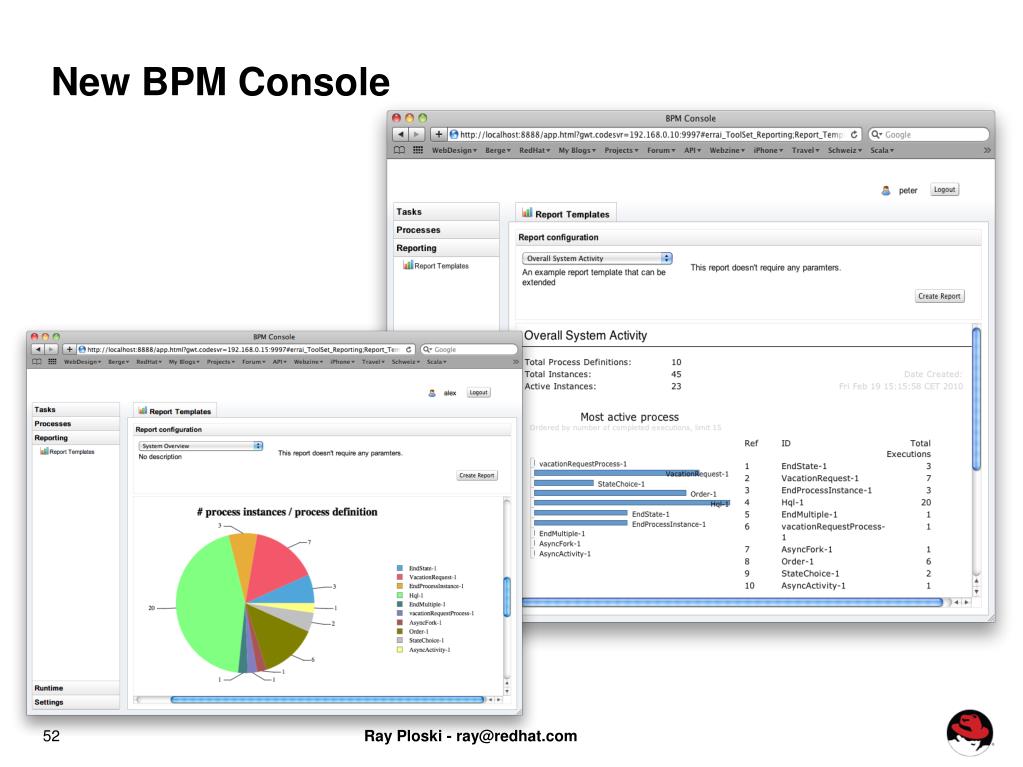Open iPhone bookmarks menu in the peter window
The image size is (1023, 767).
(x=768, y=150)
